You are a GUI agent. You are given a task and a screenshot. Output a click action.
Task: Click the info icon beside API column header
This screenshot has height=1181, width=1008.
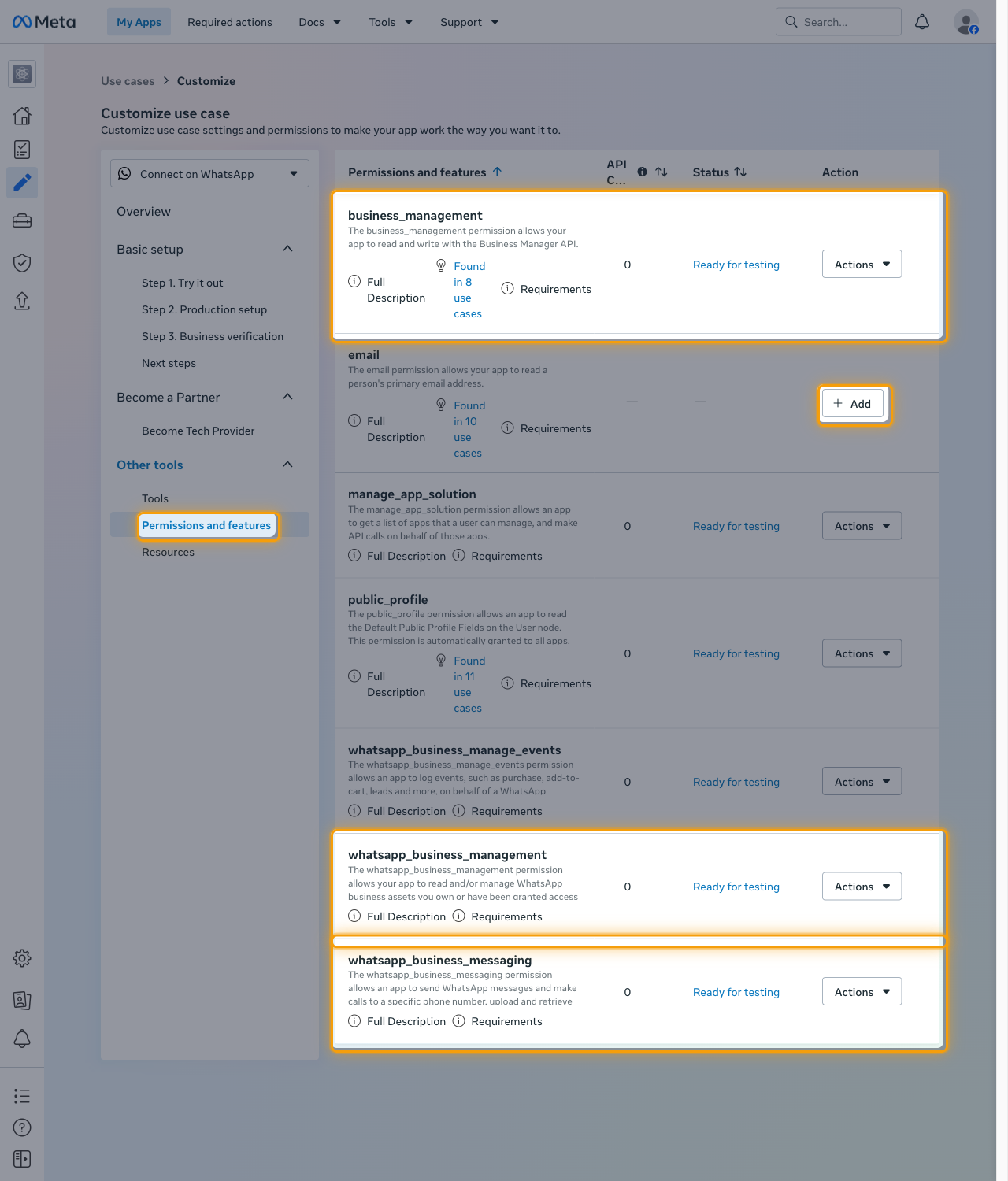click(642, 172)
